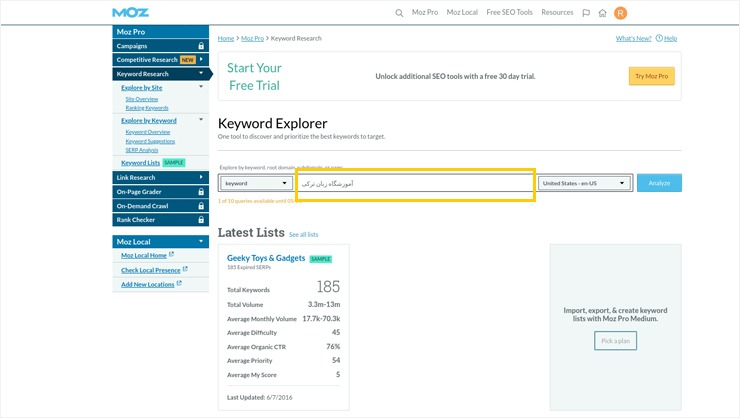
Task: Click the flag notifications icon
Action: coord(586,13)
